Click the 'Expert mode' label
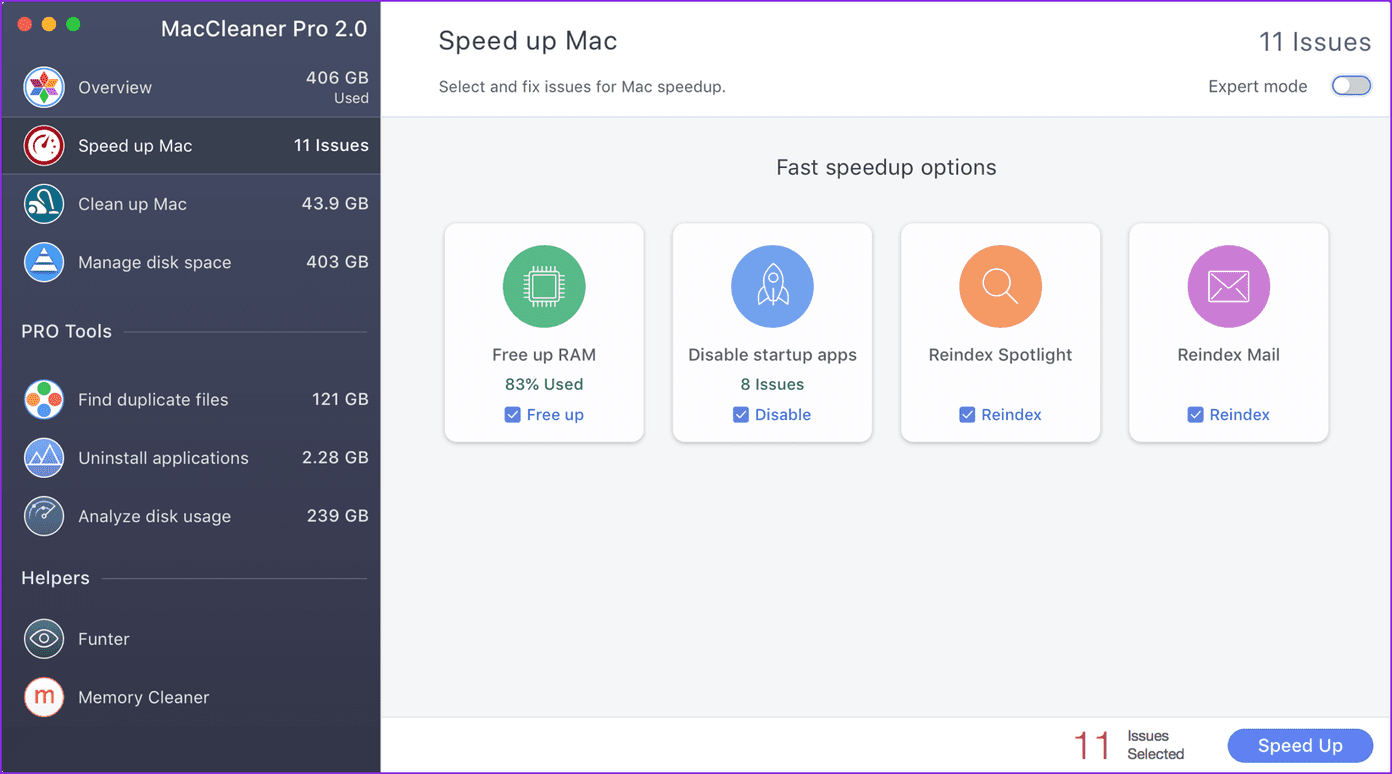 click(x=1257, y=87)
